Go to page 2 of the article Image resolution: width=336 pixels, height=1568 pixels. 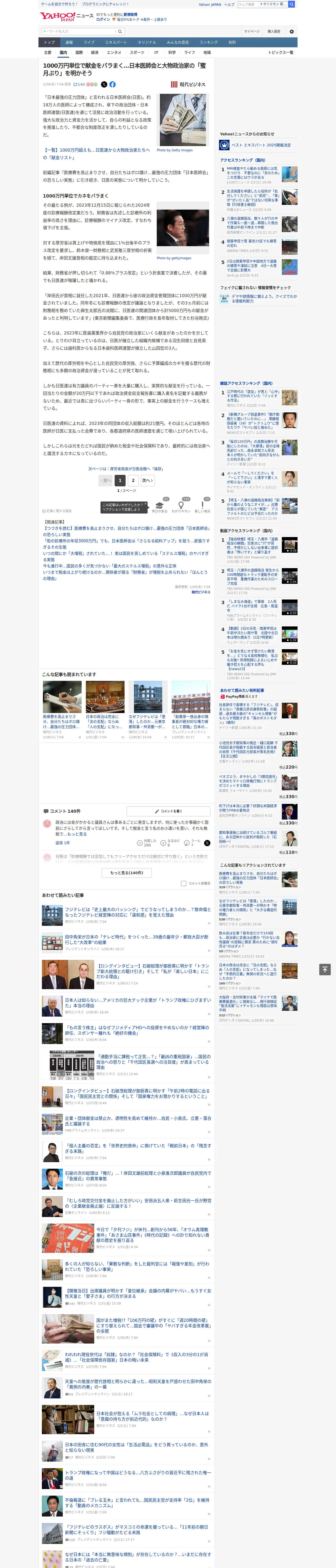[133, 480]
